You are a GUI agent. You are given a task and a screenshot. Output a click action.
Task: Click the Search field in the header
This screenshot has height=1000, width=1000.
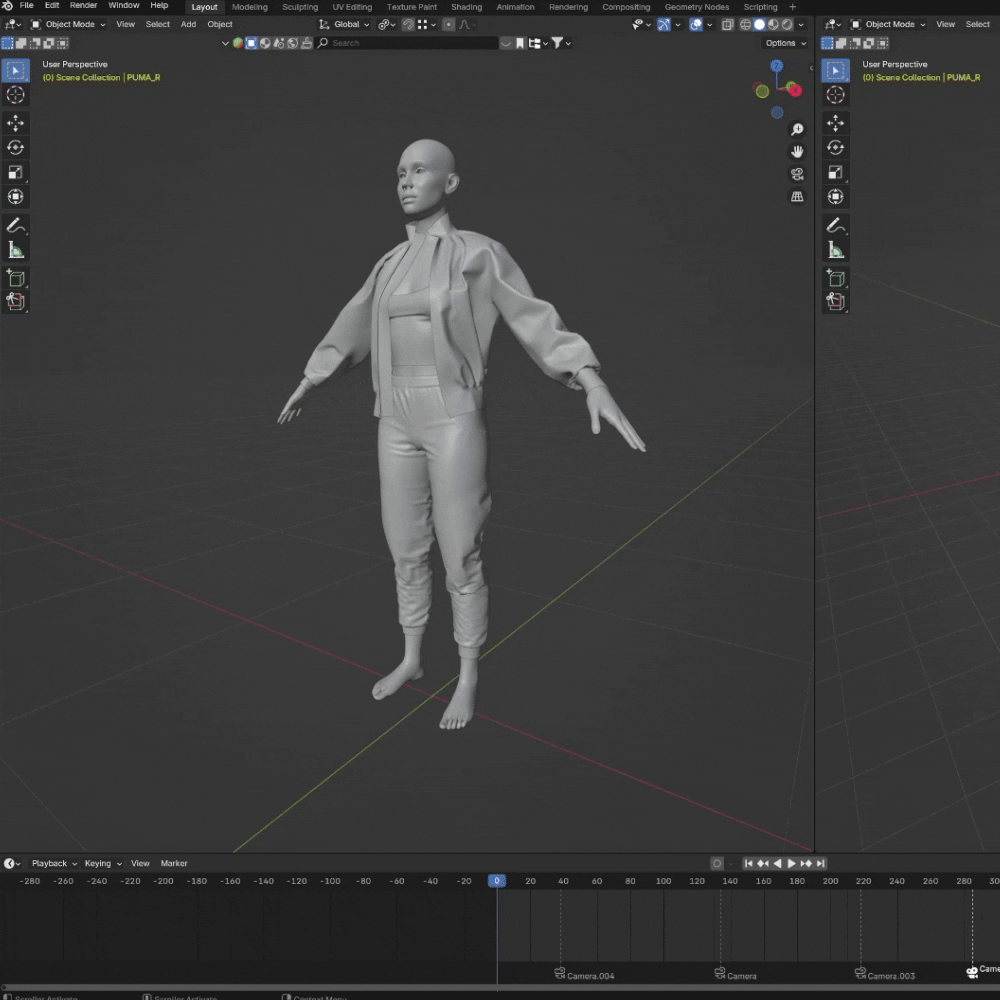coord(408,43)
